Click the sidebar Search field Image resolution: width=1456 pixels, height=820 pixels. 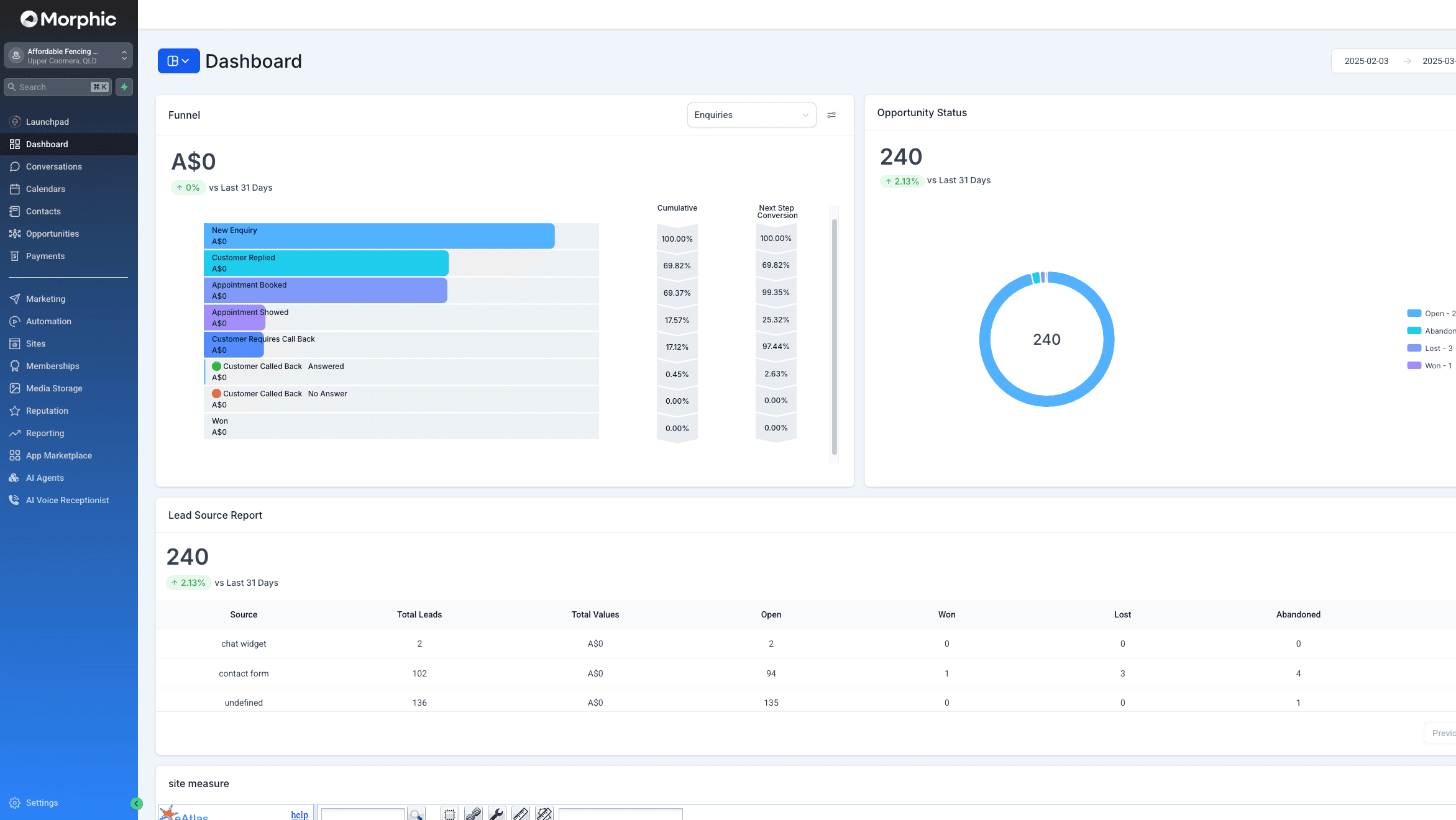tap(57, 87)
